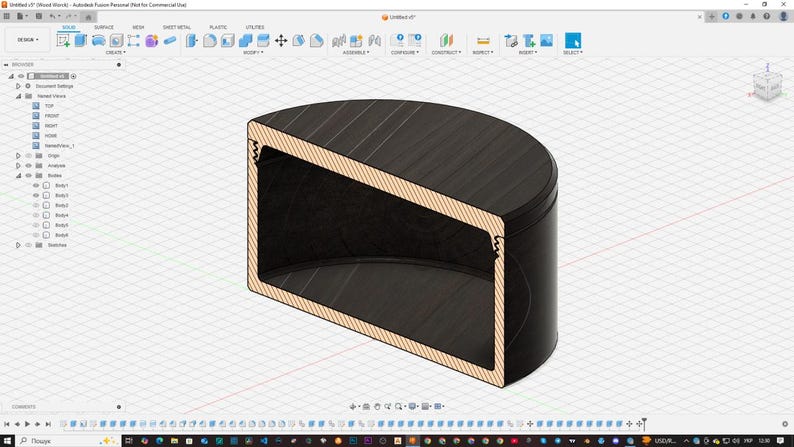This screenshot has height=447, width=794.
Task: Toggle visibility of Body3
Action: pos(36,195)
